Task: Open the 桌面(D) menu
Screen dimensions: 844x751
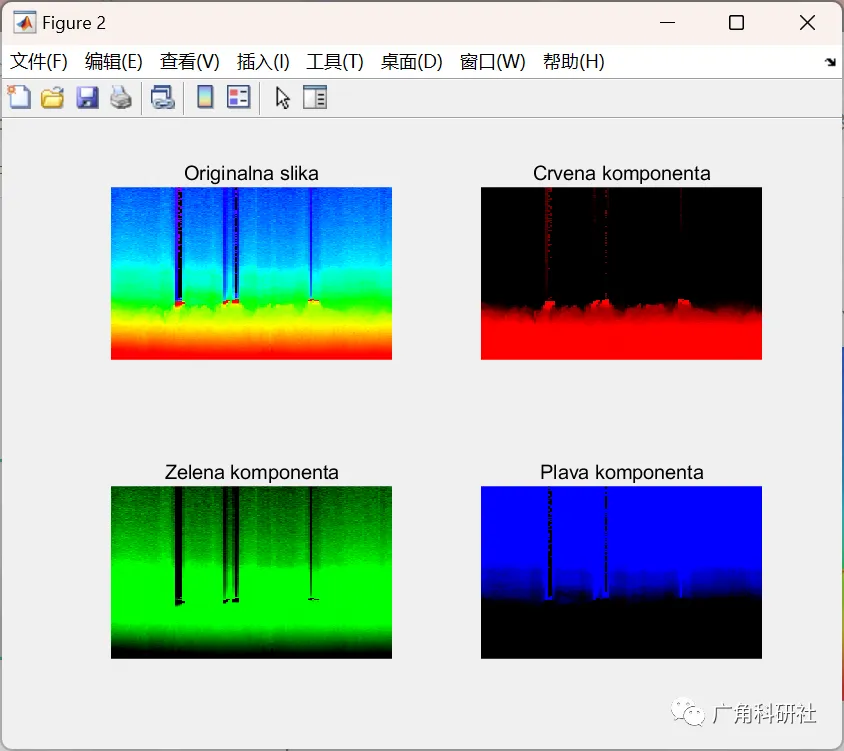Action: pos(411,61)
